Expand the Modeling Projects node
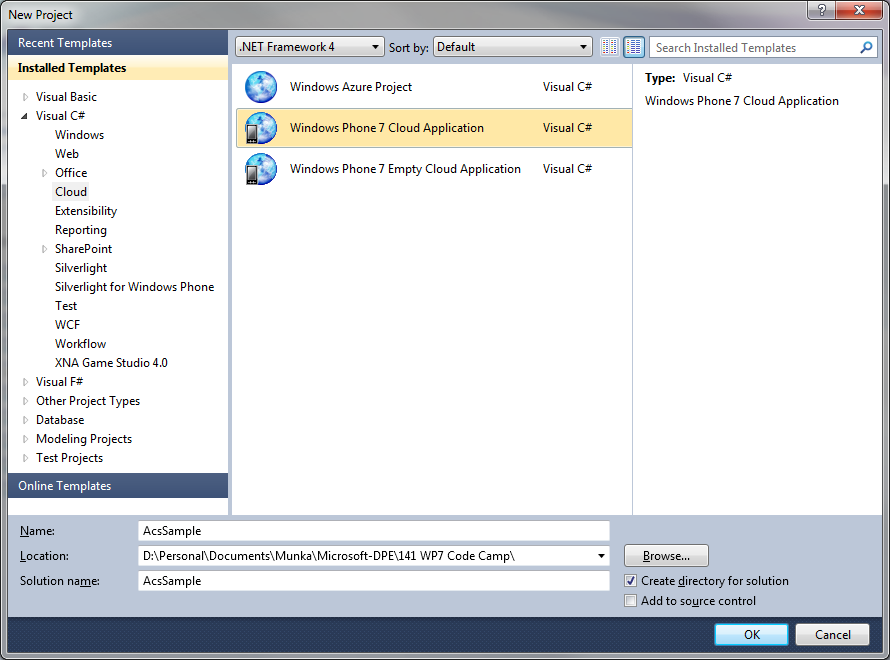Screen dimensions: 890x660 pyautogui.click(x=25, y=439)
